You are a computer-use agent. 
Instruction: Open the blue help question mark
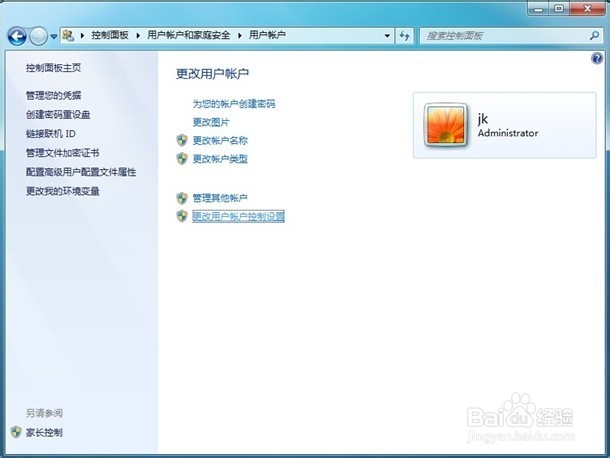(x=597, y=59)
